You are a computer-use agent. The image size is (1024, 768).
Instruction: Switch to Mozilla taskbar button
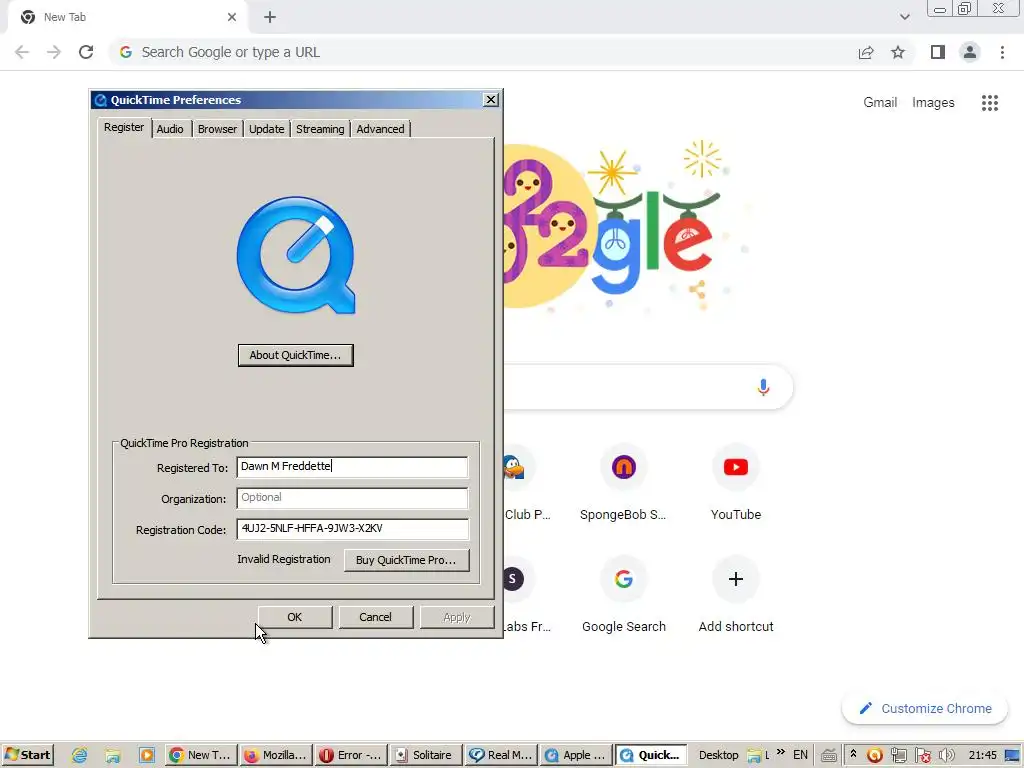click(x=275, y=755)
